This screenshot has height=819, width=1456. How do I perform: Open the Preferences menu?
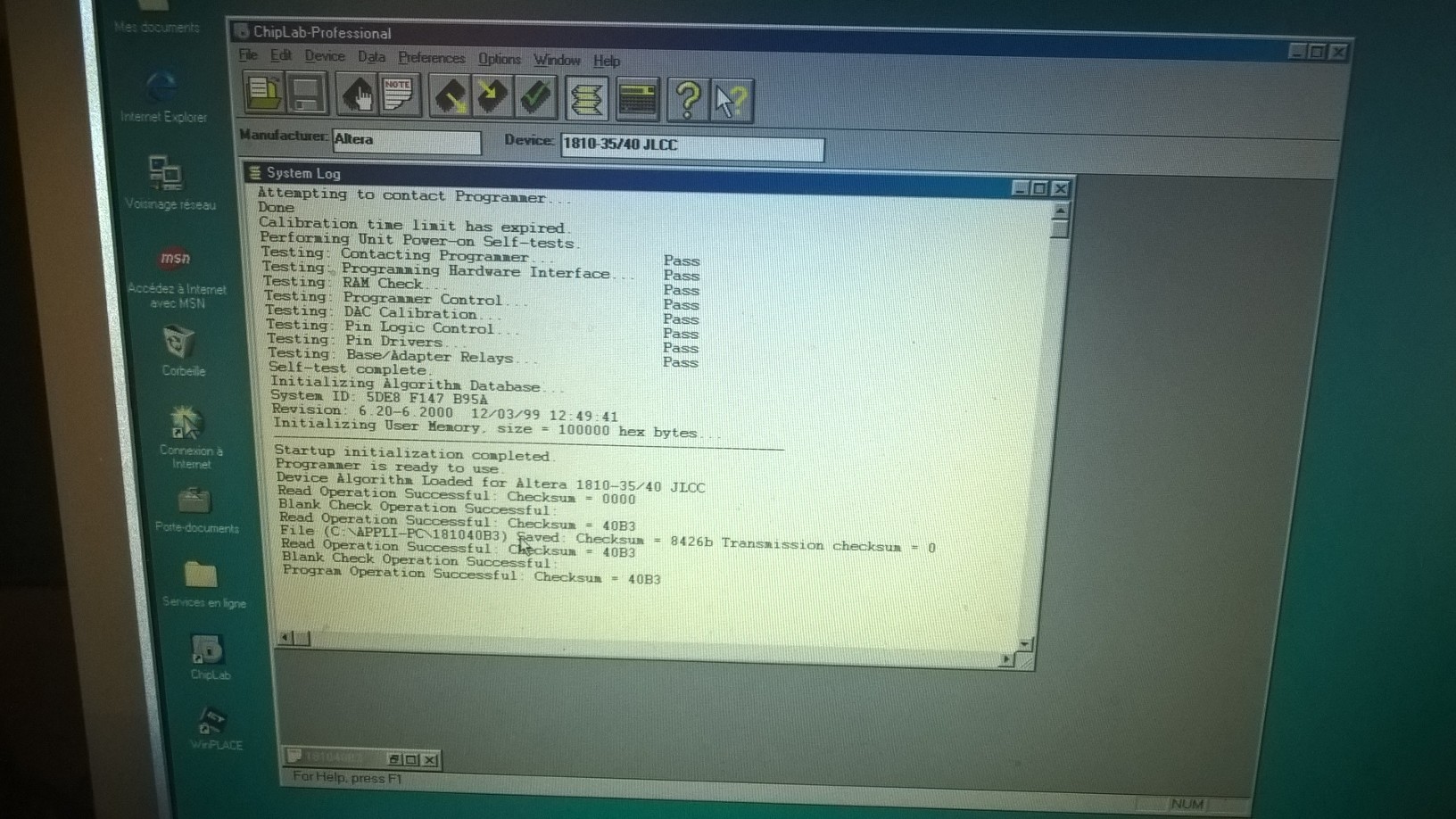click(432, 58)
